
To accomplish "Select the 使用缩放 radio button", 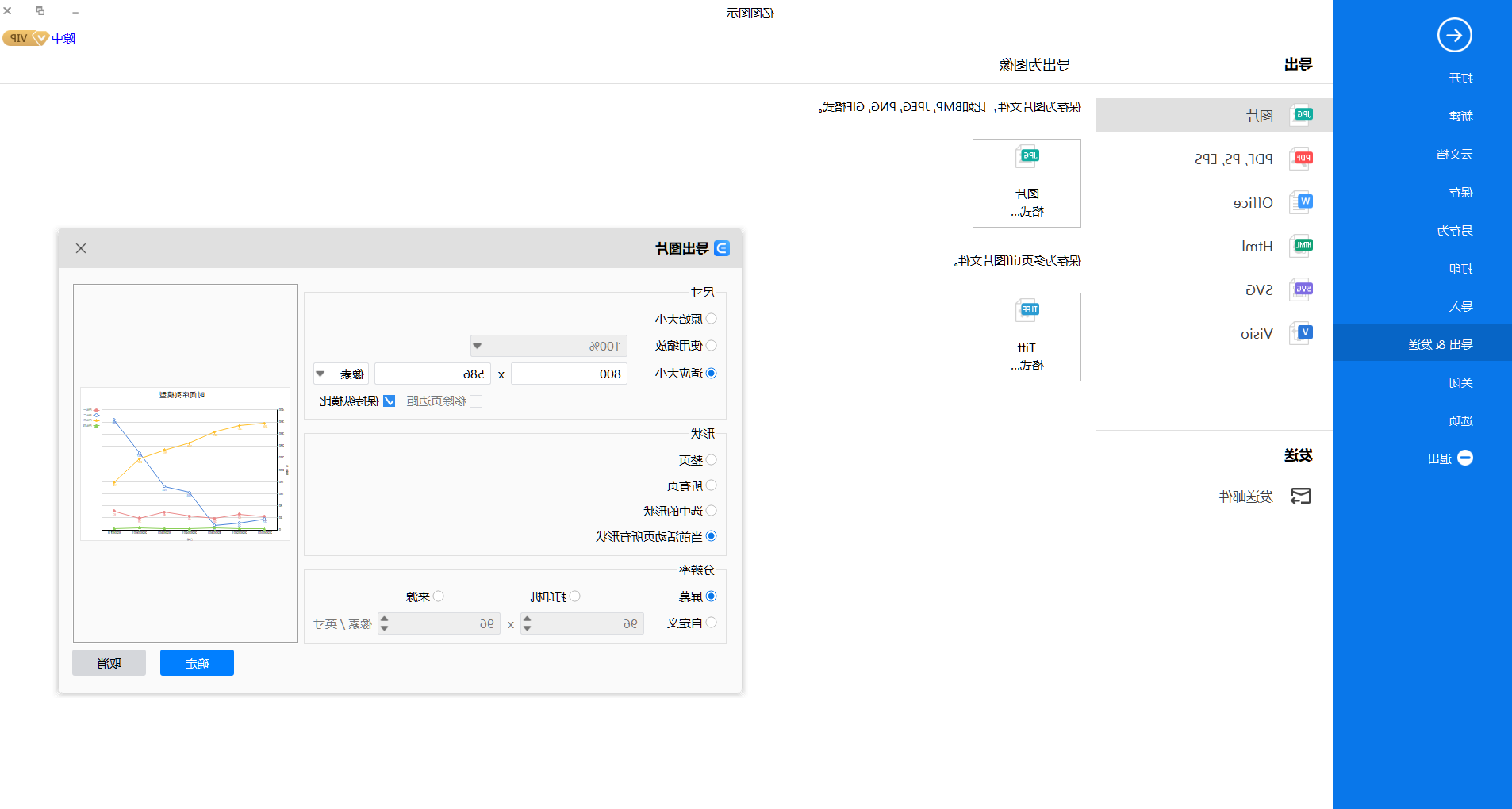I will 711,346.
